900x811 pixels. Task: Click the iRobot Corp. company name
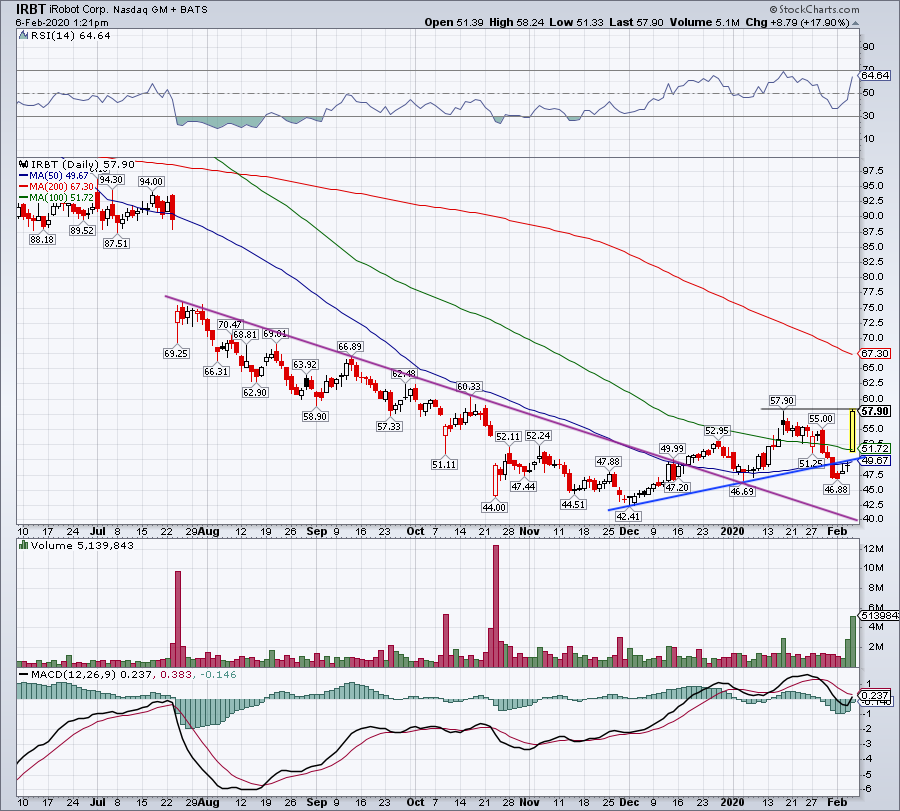(80, 10)
